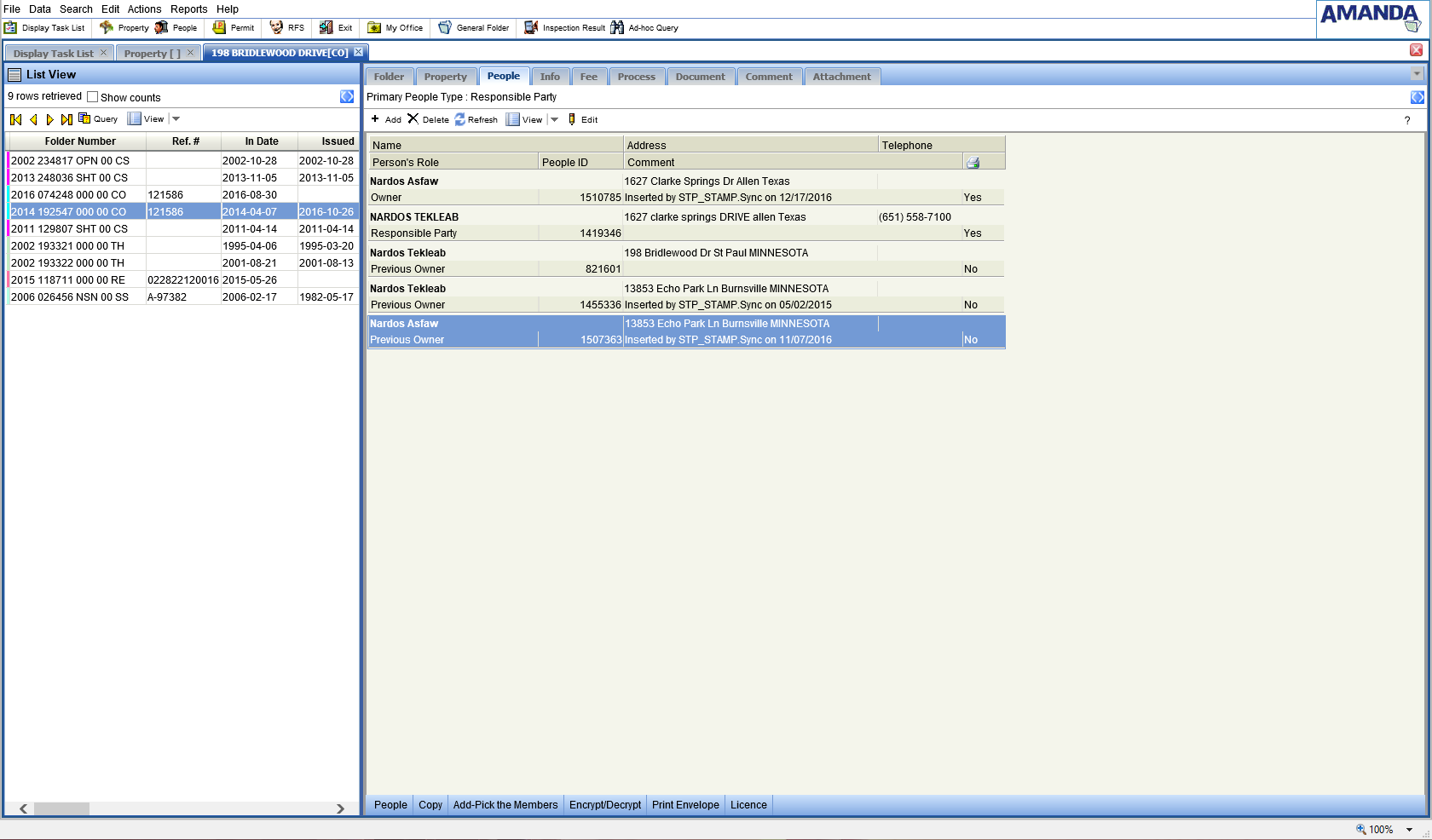This screenshot has height=840, width=1432.
Task: Open the tab list dropdown at far right
Action: tap(1417, 75)
